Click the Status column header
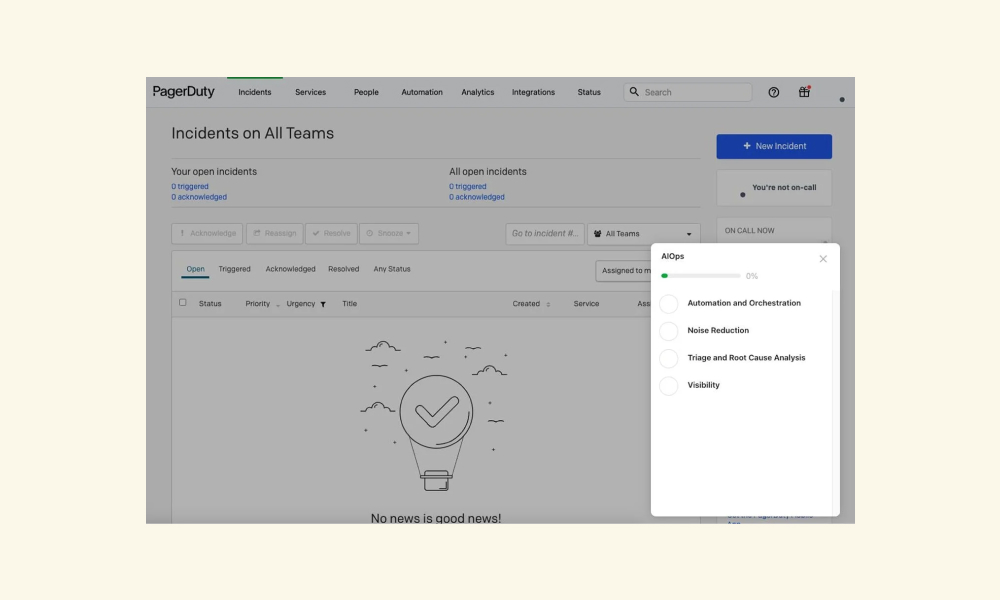The image size is (1000, 600). click(210, 304)
